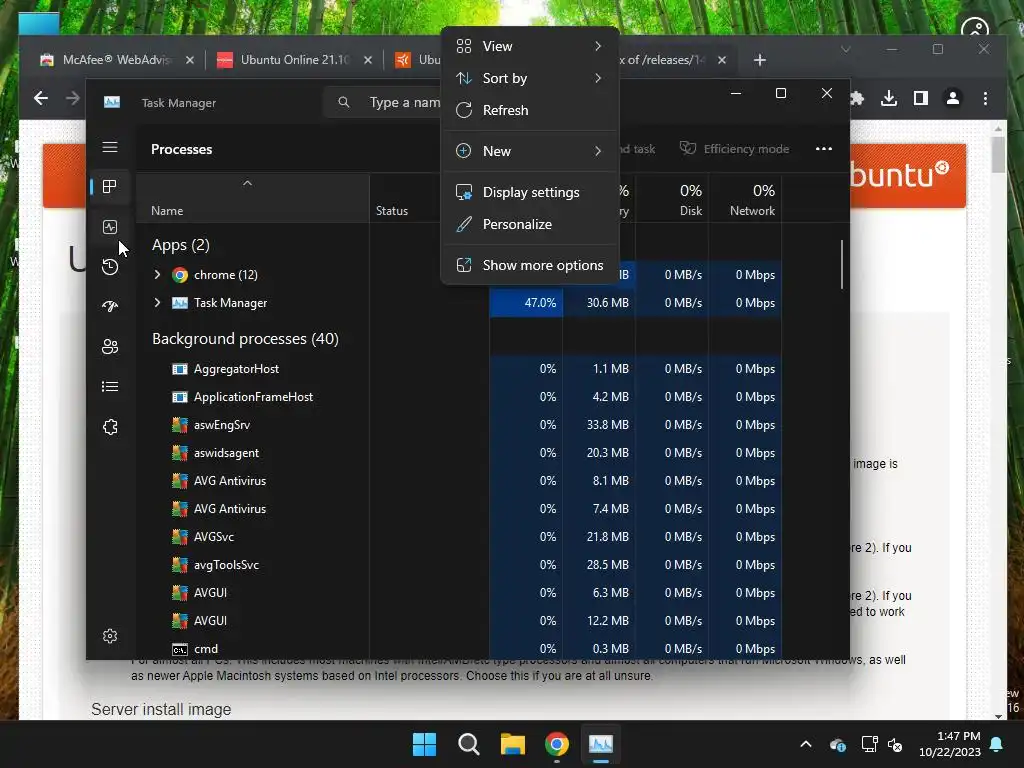Choose Refresh in context menu
The width and height of the screenshot is (1024, 768).
click(x=530, y=110)
